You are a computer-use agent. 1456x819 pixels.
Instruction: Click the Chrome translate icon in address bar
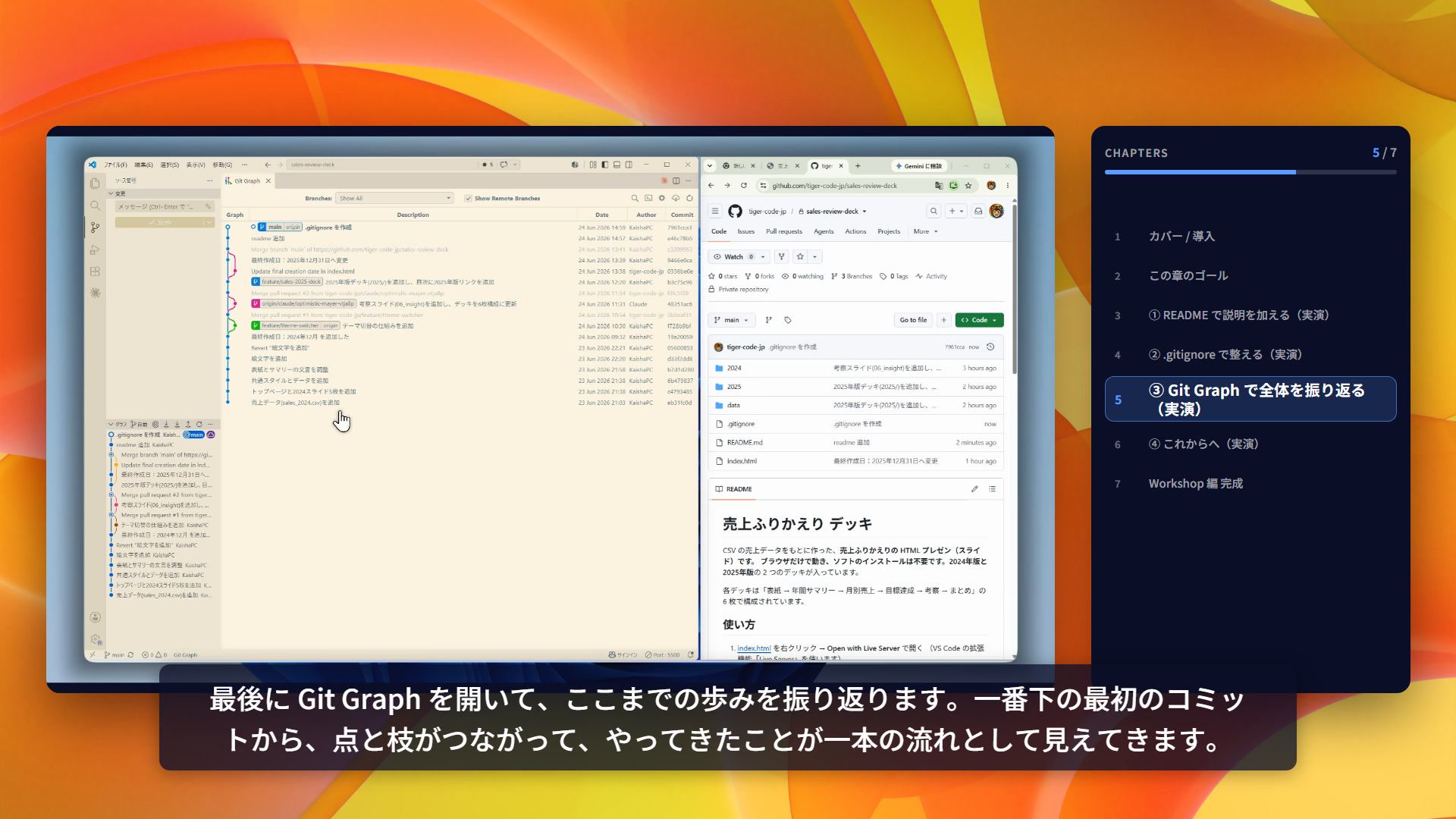939,186
